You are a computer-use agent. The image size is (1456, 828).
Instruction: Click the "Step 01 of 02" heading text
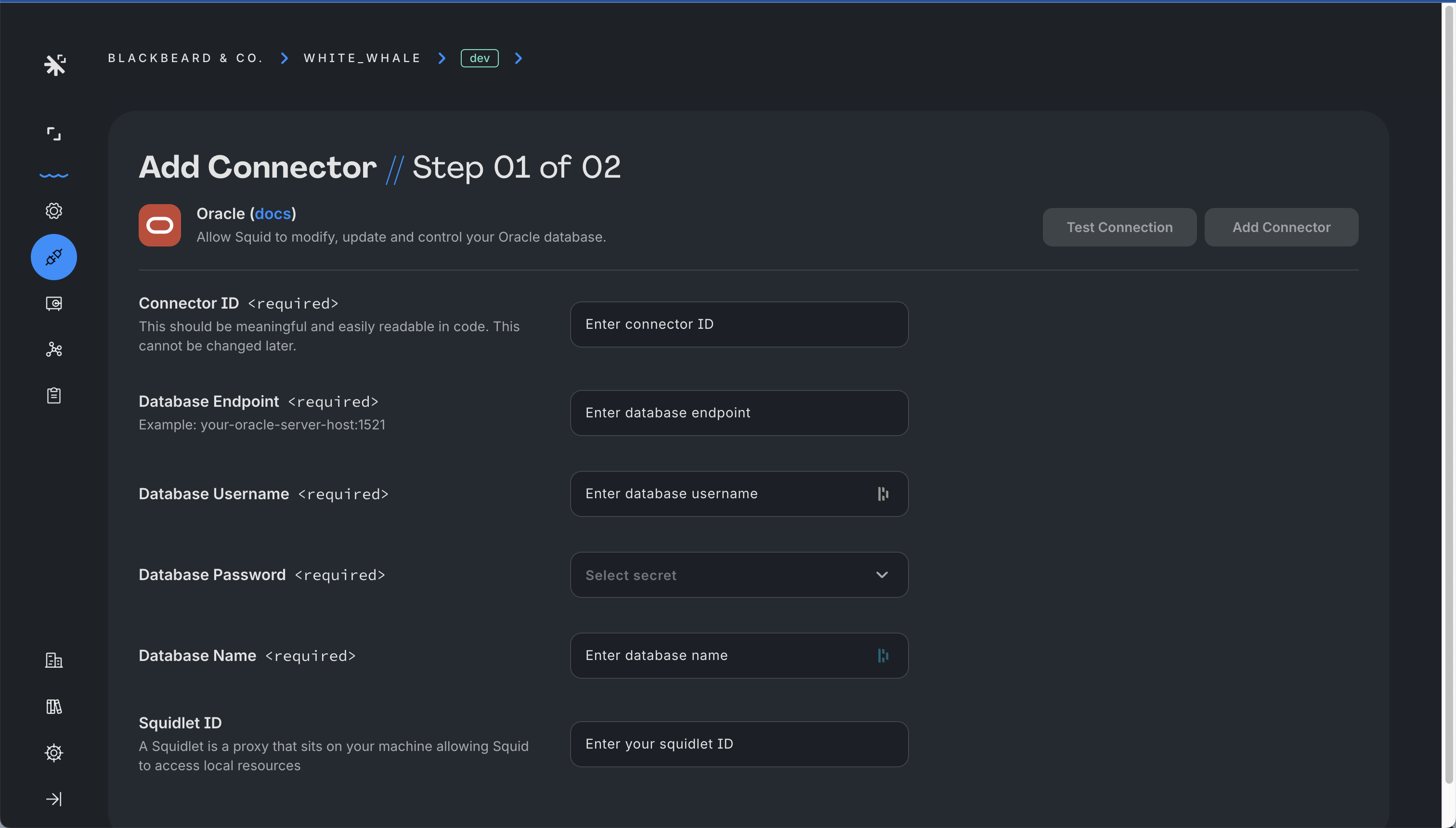tap(517, 167)
